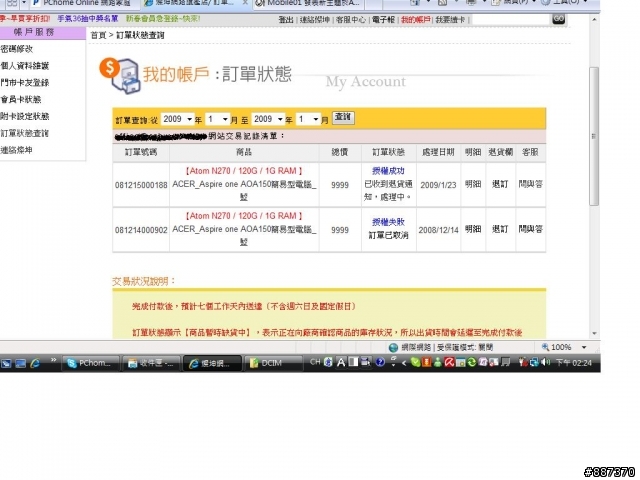
Task: Click the My Account safe icon
Action: tap(120, 76)
